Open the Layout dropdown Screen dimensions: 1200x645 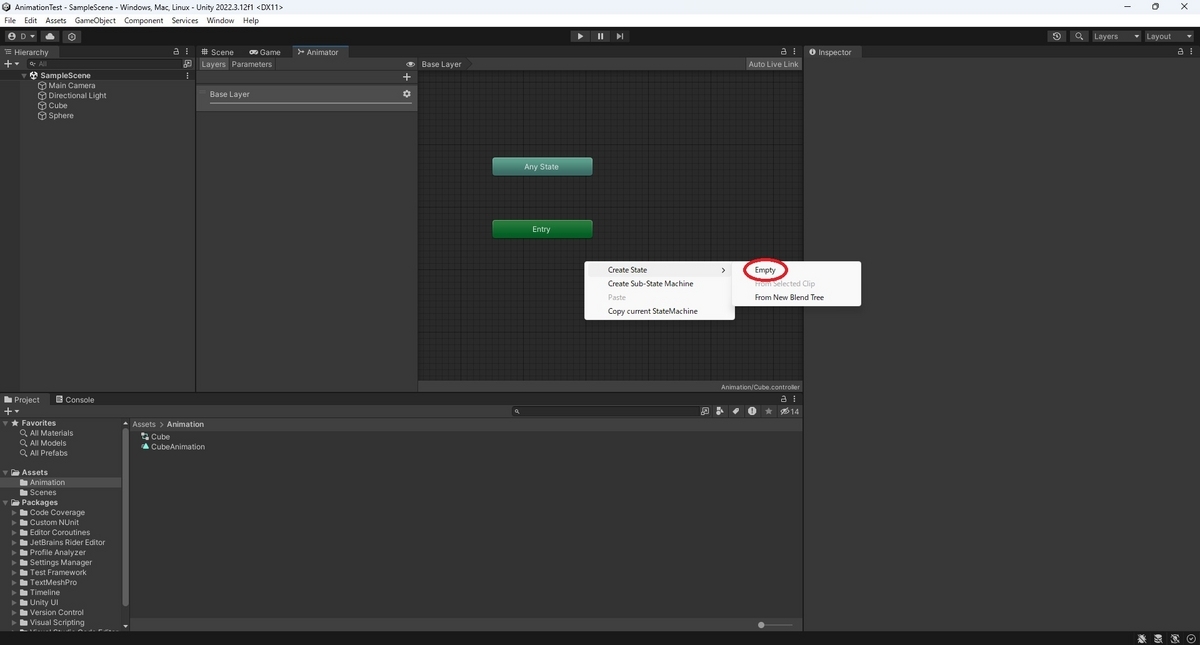[x=1168, y=36]
